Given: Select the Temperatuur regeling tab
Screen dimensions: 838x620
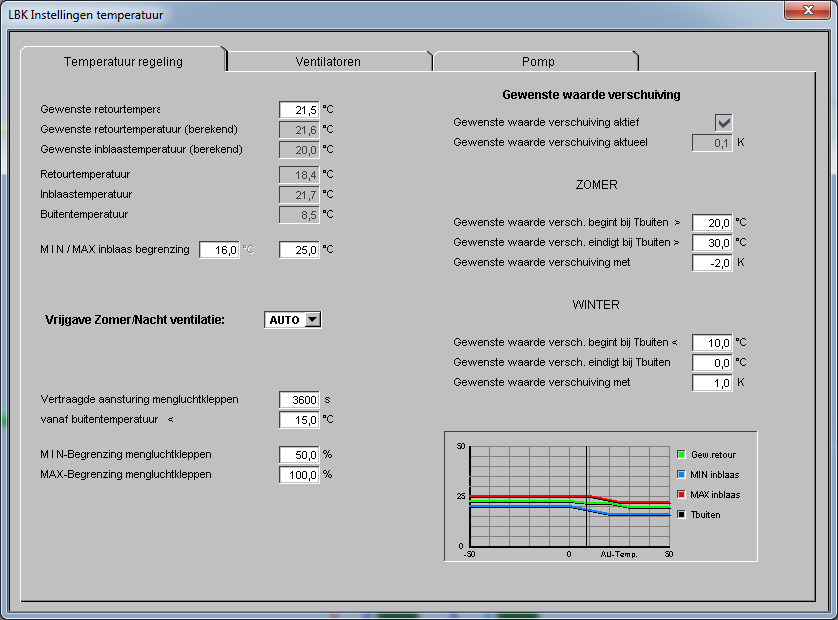Looking at the screenshot, I should [123, 60].
